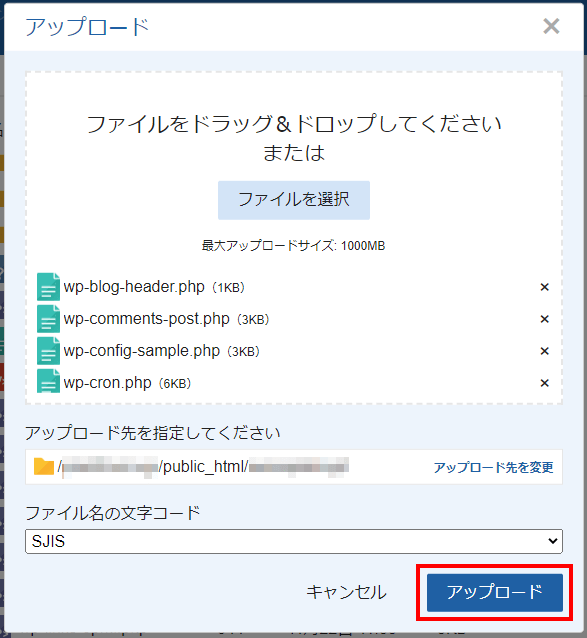Remove wp-cron.php from the upload list

[544, 383]
